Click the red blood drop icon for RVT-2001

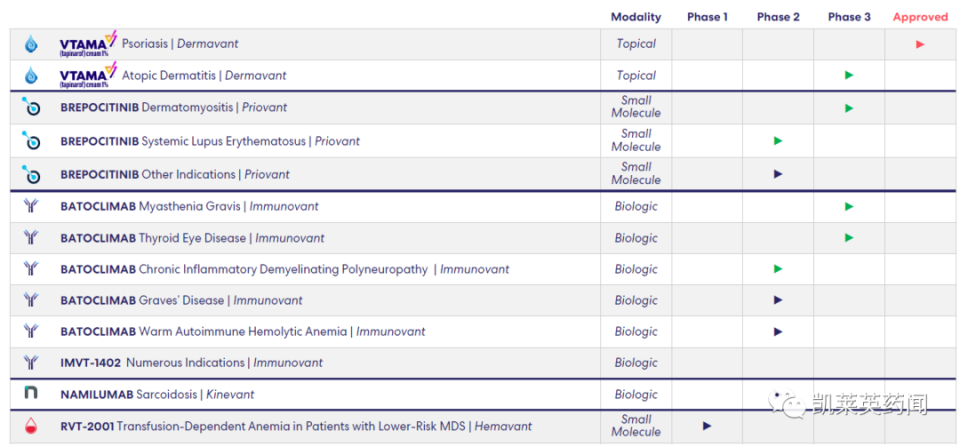[31, 426]
